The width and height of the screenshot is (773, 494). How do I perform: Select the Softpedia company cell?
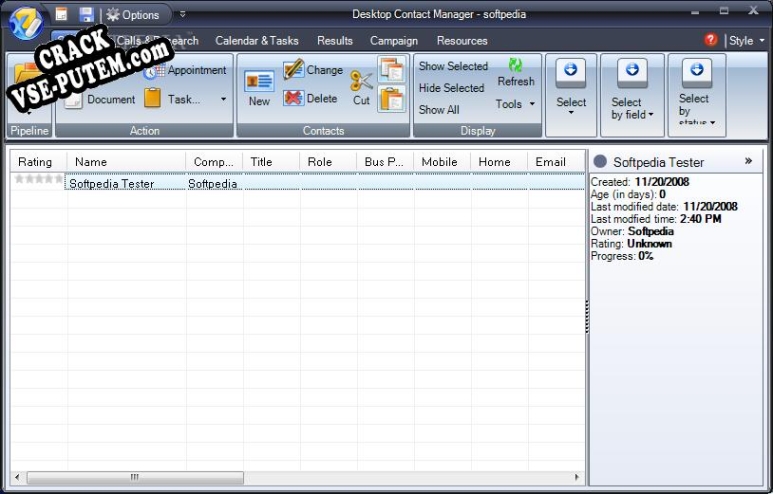(214, 183)
